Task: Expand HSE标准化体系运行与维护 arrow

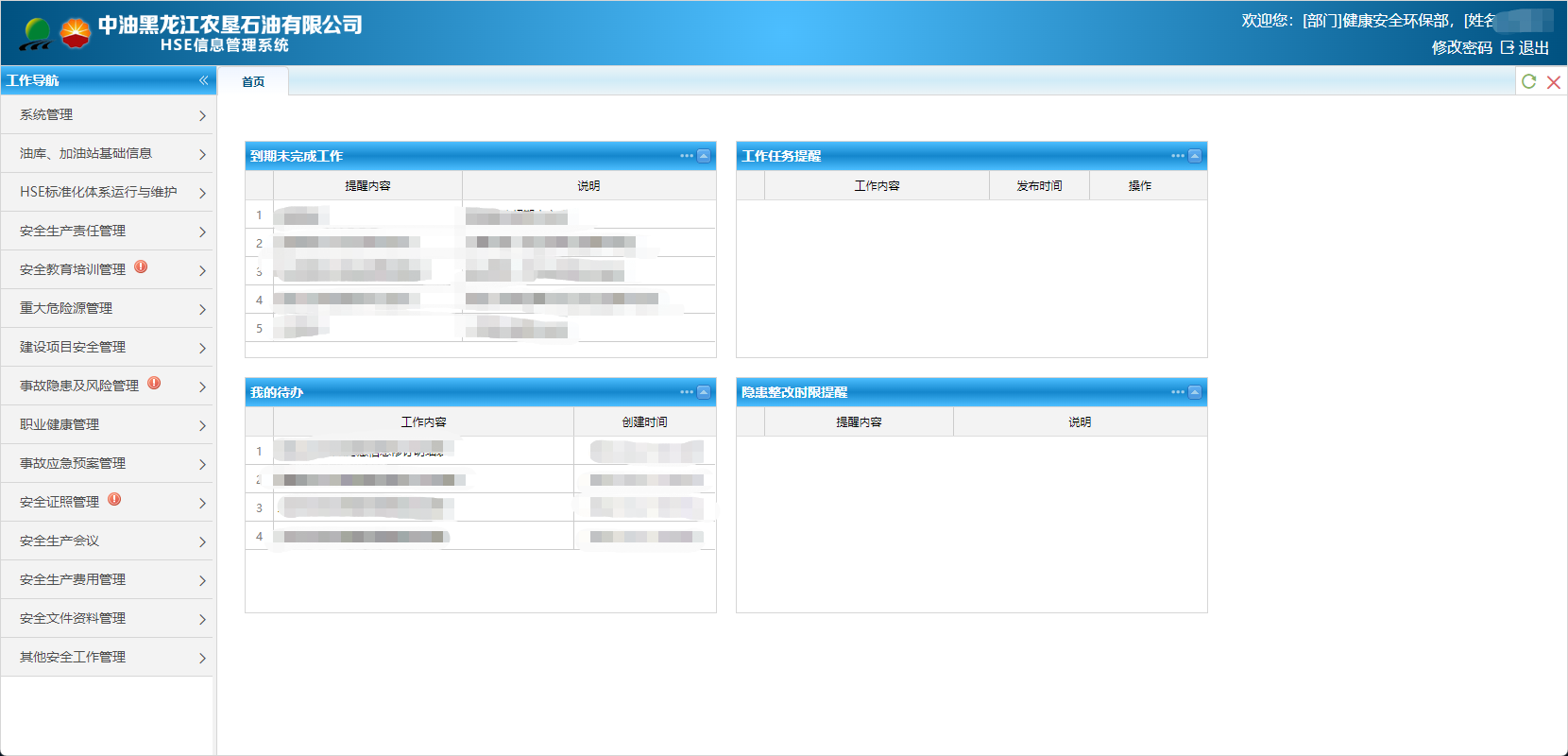Action: point(202,193)
